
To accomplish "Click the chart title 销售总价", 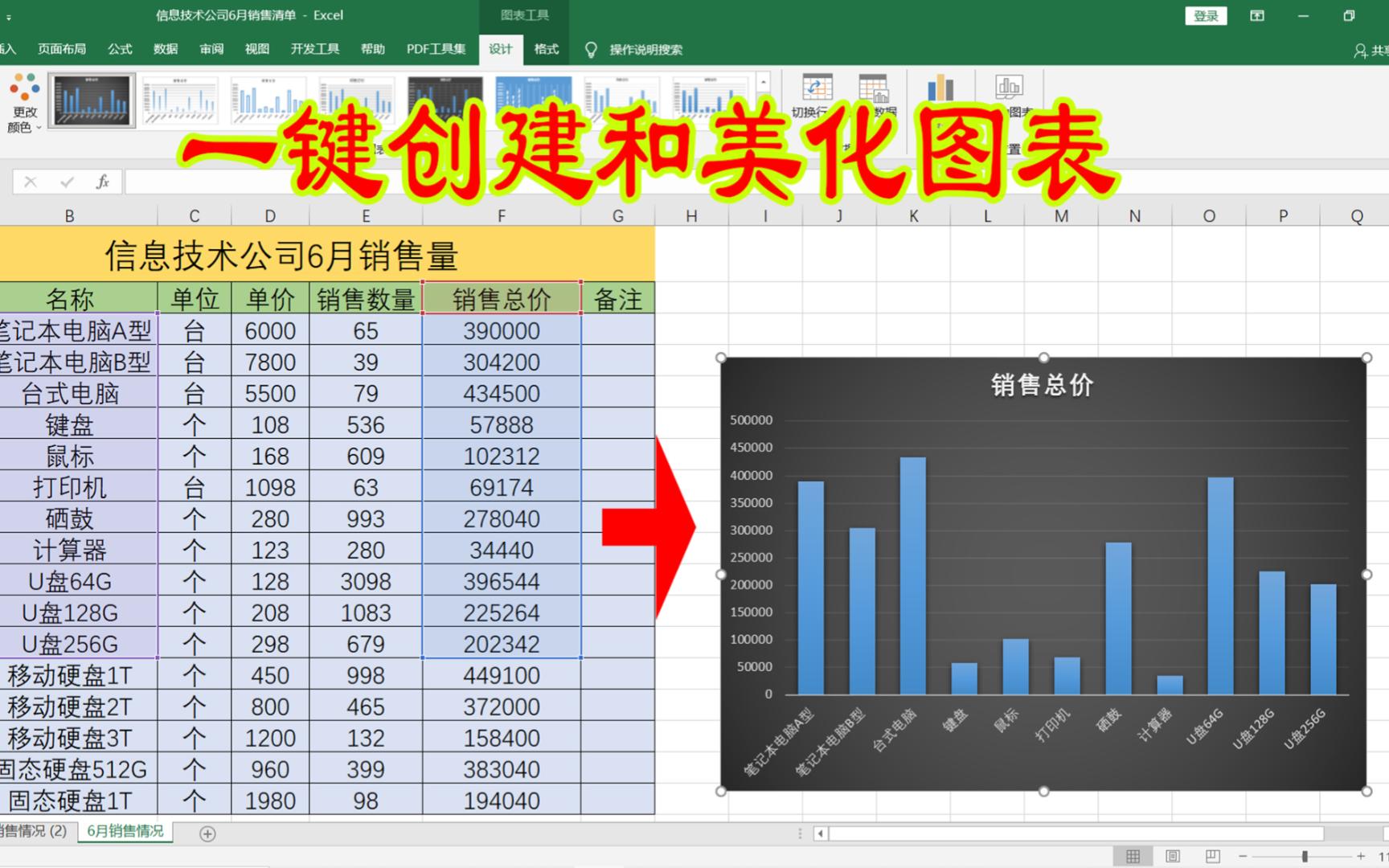I will (x=1042, y=385).
